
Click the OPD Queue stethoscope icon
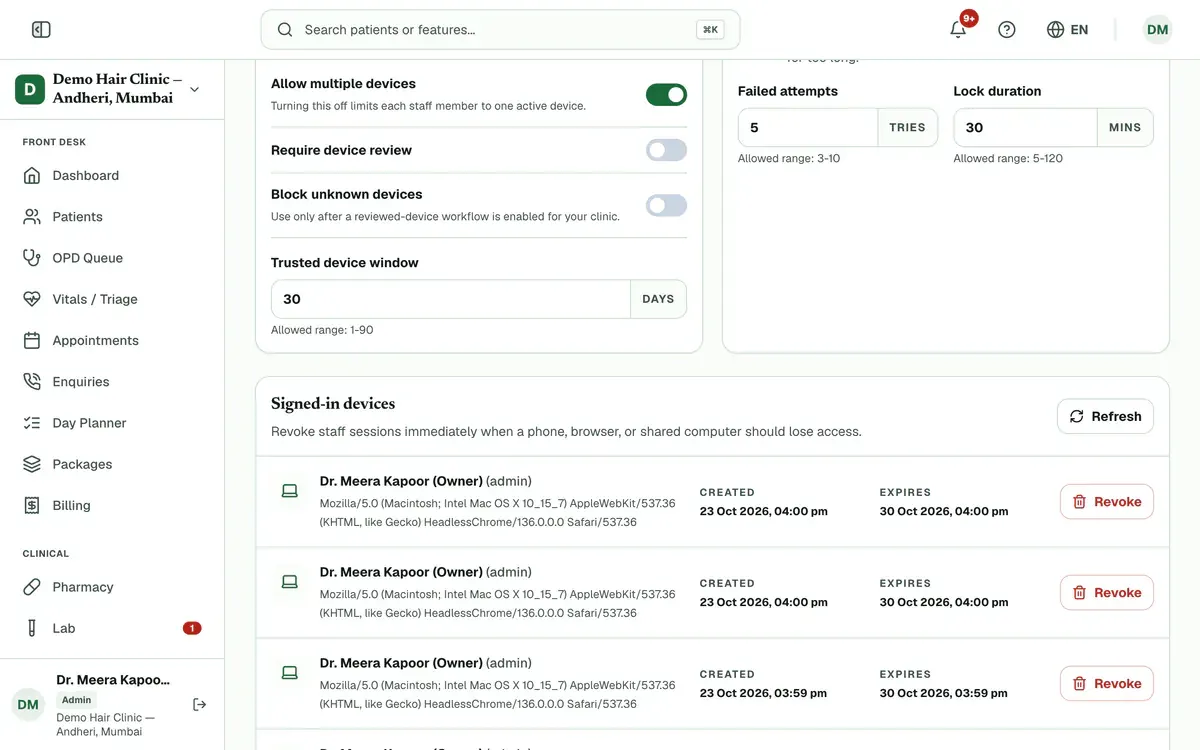tap(32, 258)
